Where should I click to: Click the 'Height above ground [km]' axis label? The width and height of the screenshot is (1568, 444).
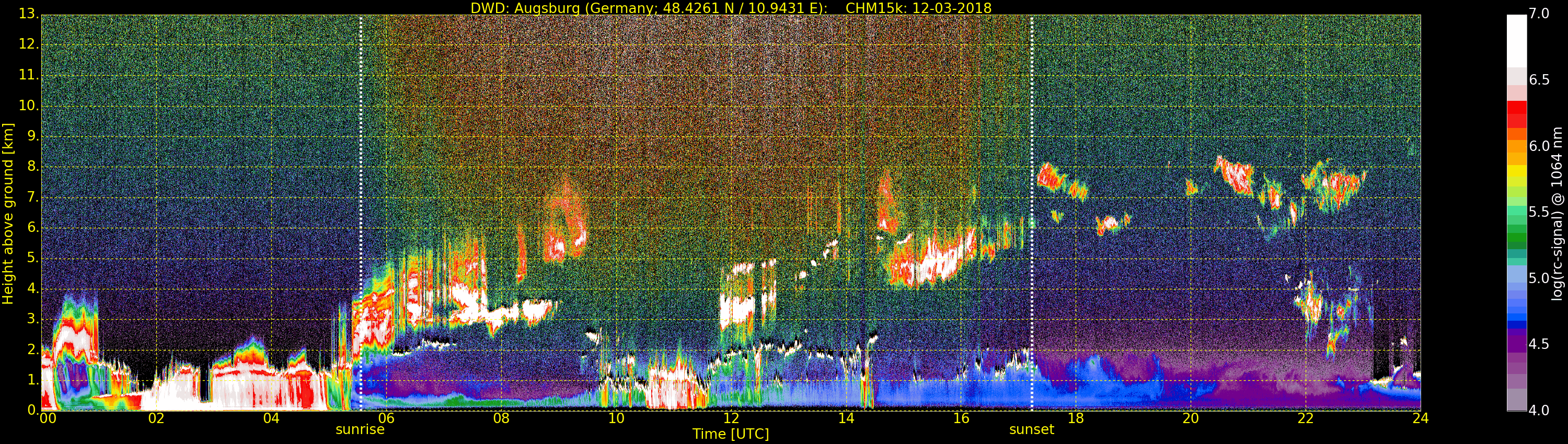[x=8, y=214]
